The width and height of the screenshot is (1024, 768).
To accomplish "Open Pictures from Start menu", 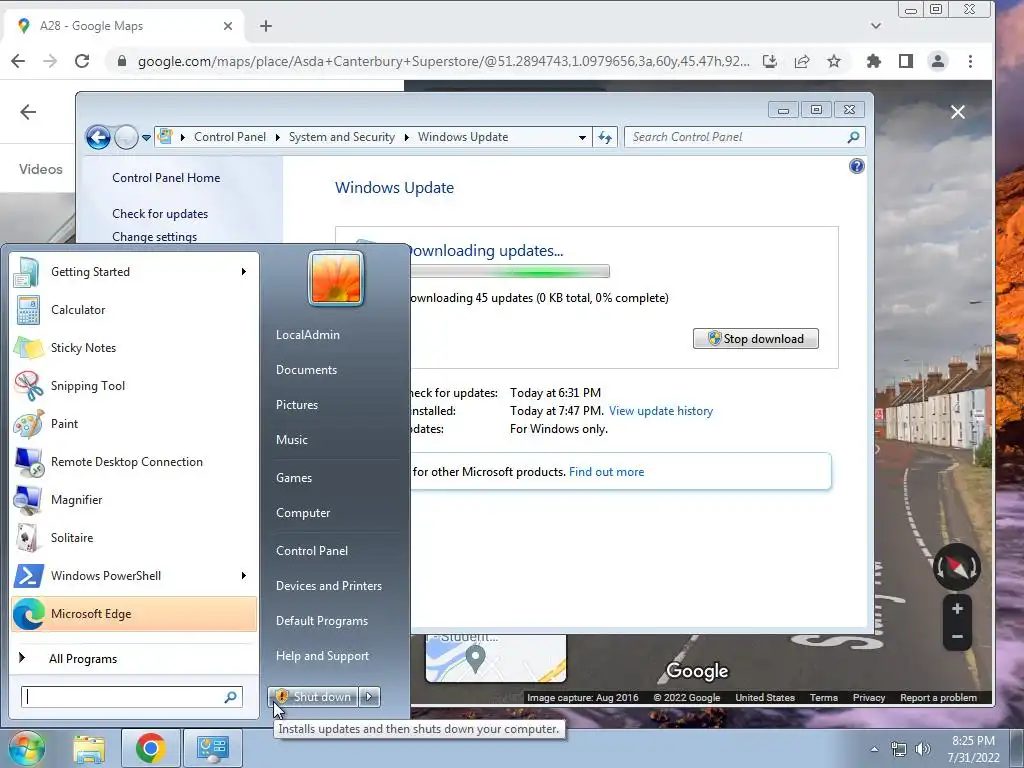I will tap(296, 405).
